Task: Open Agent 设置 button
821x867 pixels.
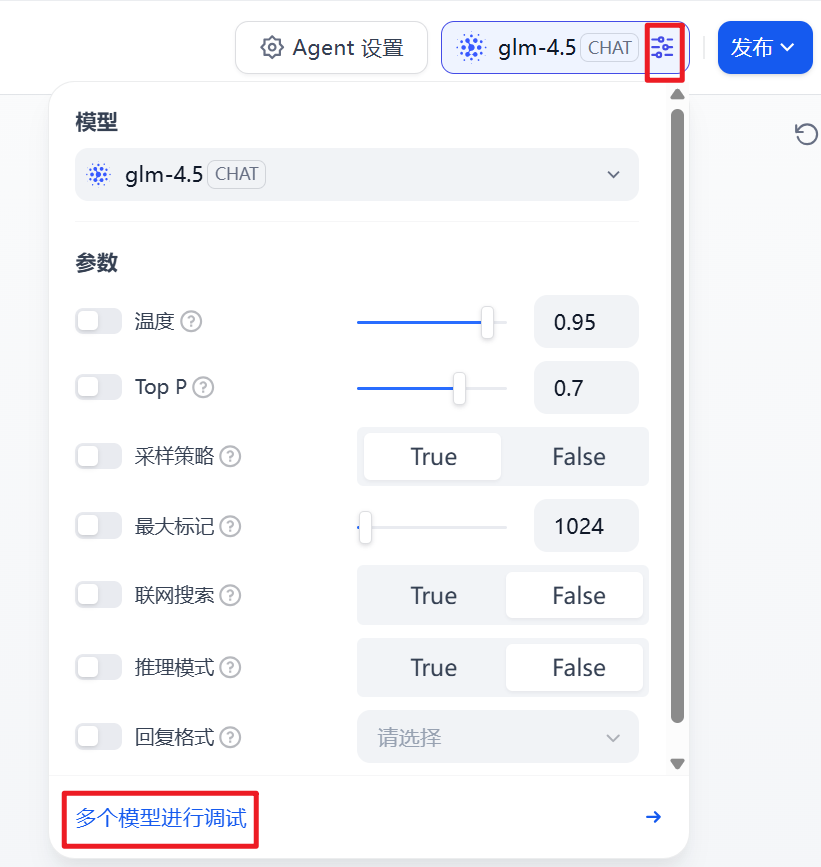Action: (x=331, y=48)
